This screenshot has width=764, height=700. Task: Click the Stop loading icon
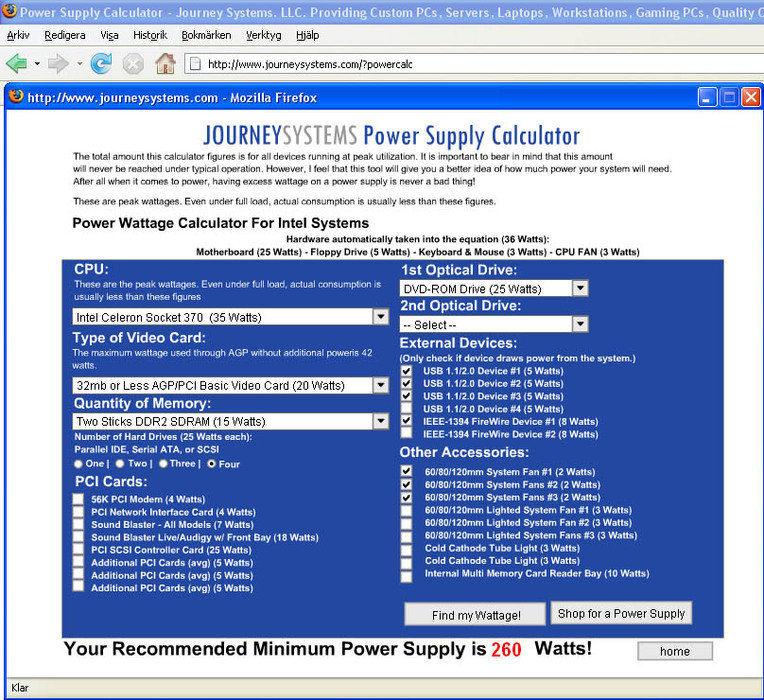pos(133,64)
